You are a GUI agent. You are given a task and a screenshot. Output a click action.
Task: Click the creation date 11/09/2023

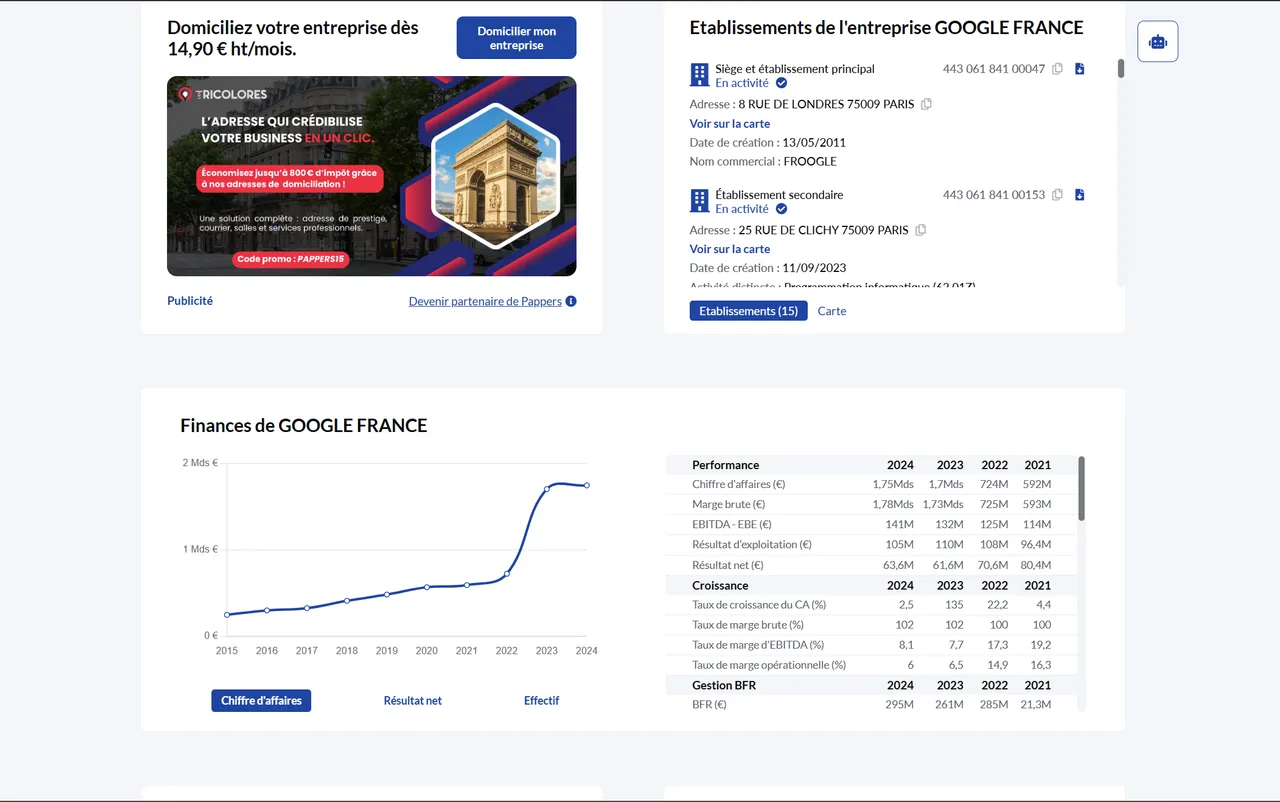coord(814,268)
